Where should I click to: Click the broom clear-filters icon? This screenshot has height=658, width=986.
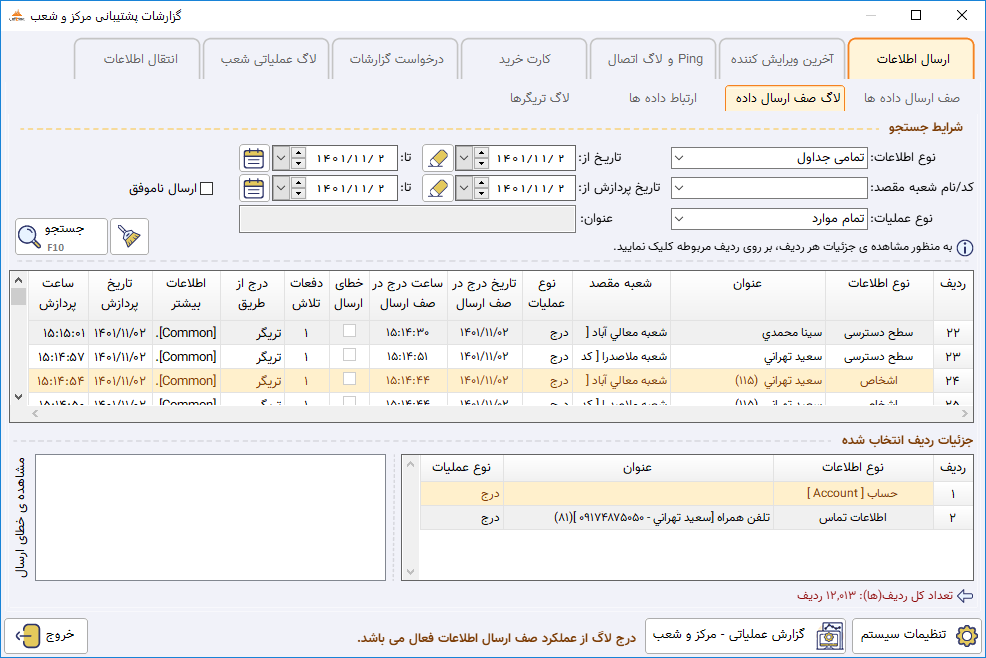pyautogui.click(x=130, y=237)
